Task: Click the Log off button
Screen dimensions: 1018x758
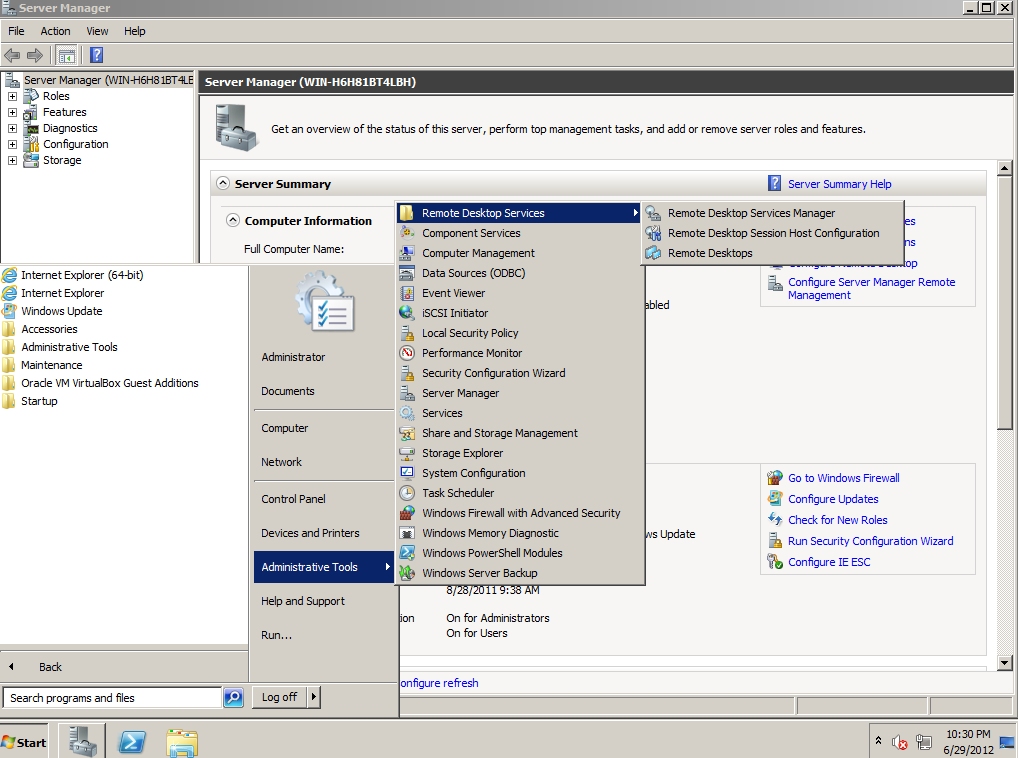Action: pyautogui.click(x=279, y=697)
